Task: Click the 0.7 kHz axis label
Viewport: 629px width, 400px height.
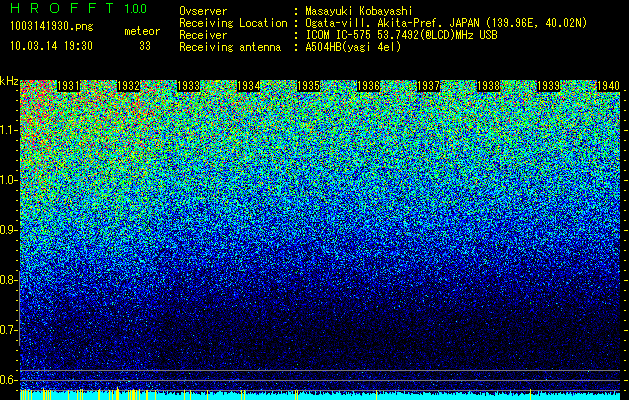Action: (8, 330)
